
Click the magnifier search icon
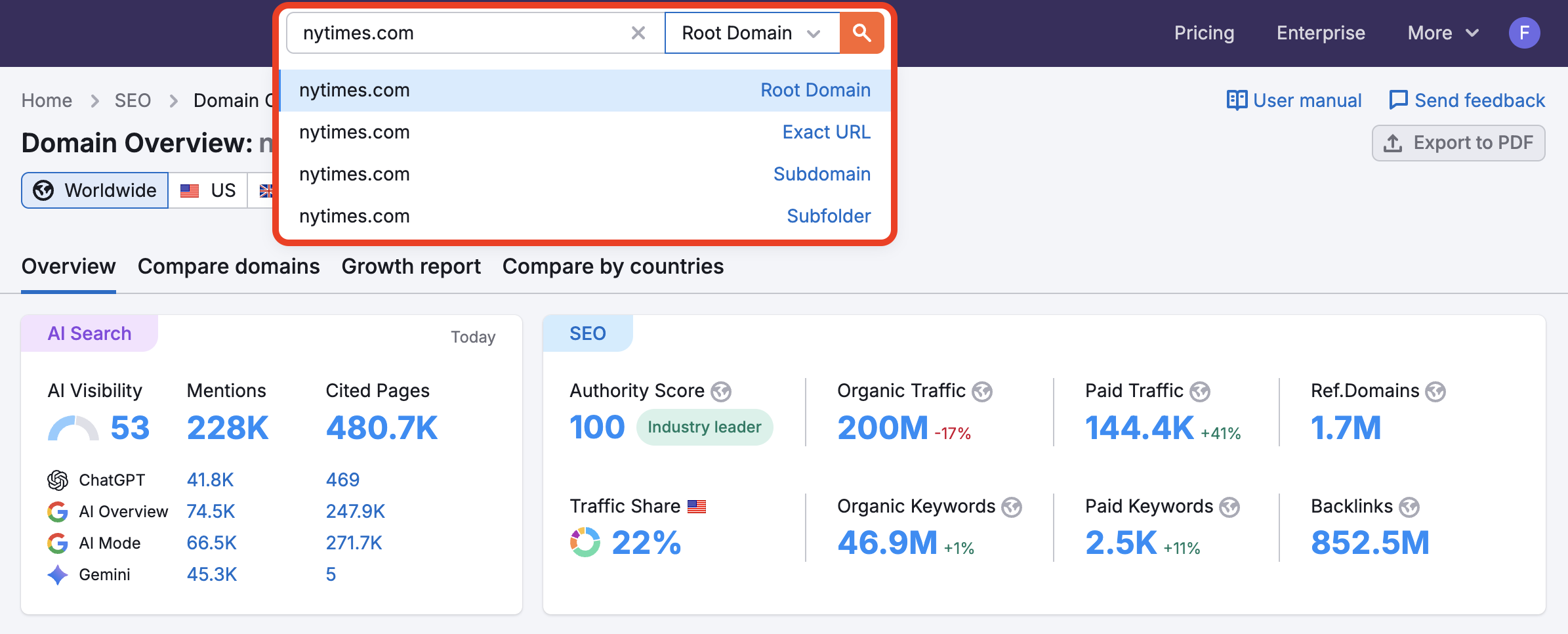[x=862, y=32]
